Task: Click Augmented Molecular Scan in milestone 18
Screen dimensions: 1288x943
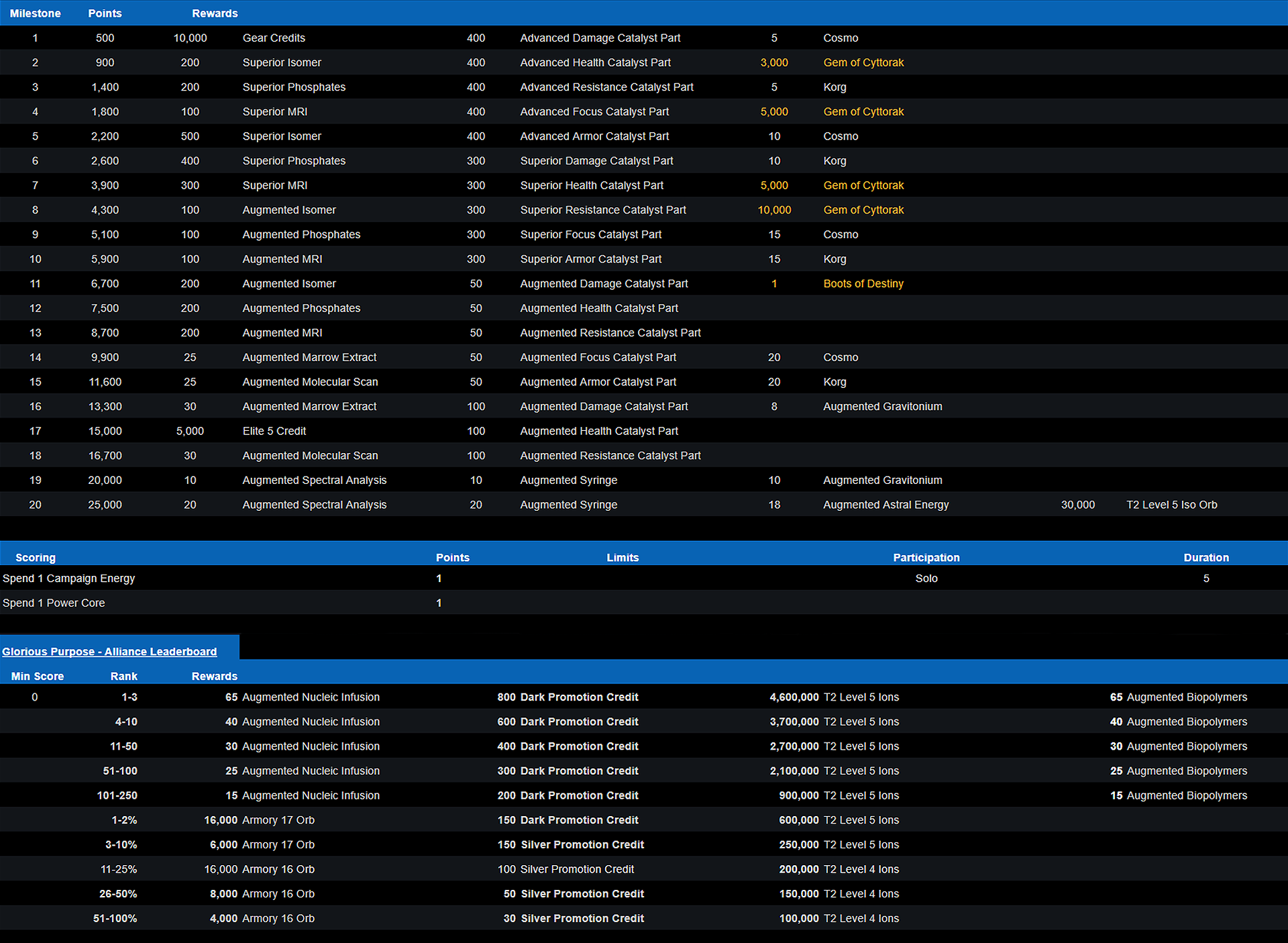Action: coord(310,456)
